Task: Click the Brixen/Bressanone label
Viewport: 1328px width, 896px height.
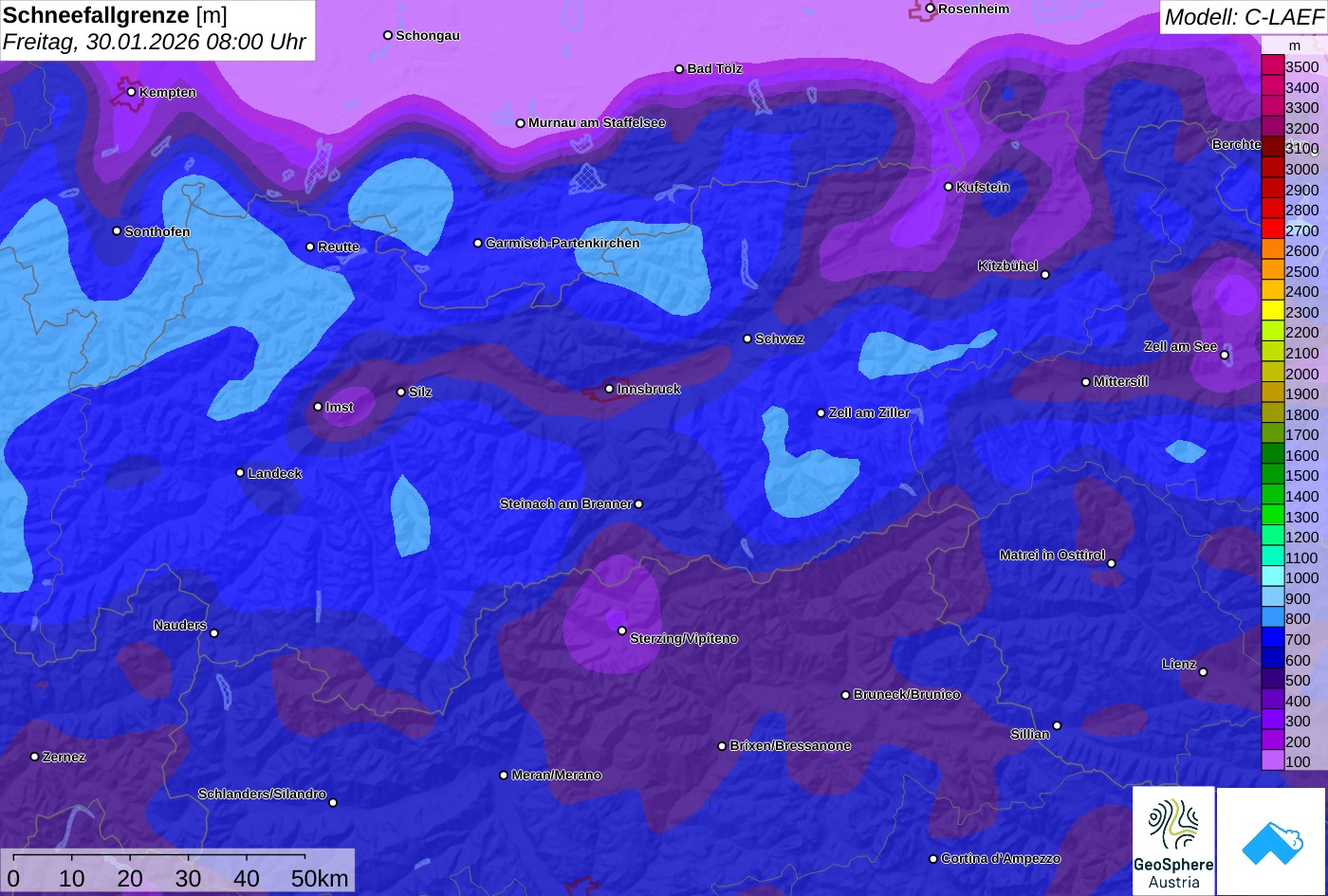Action: (x=790, y=746)
